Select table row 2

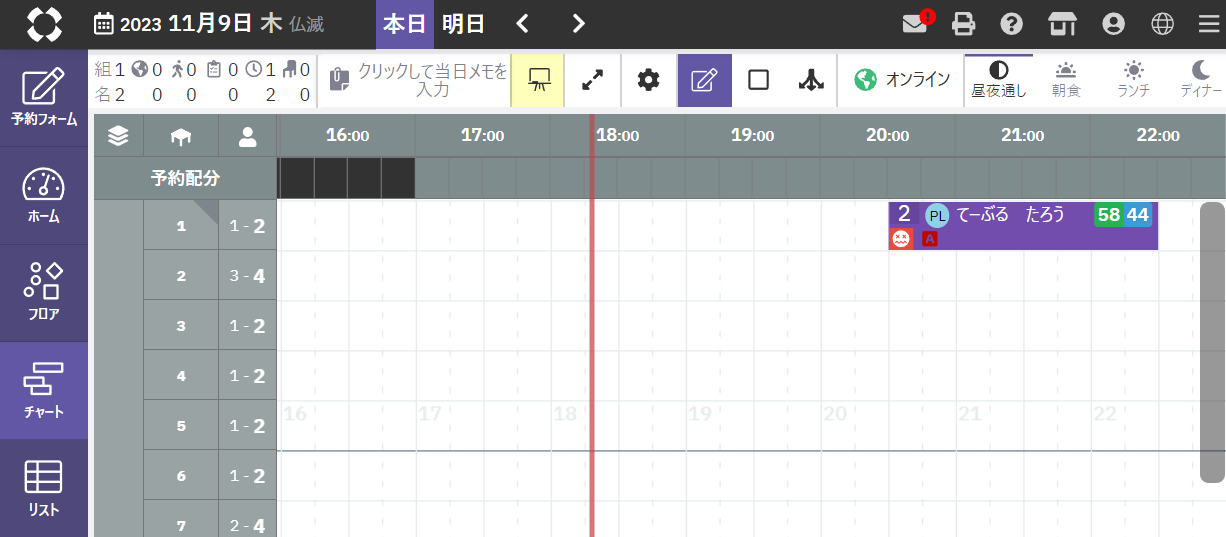181,276
